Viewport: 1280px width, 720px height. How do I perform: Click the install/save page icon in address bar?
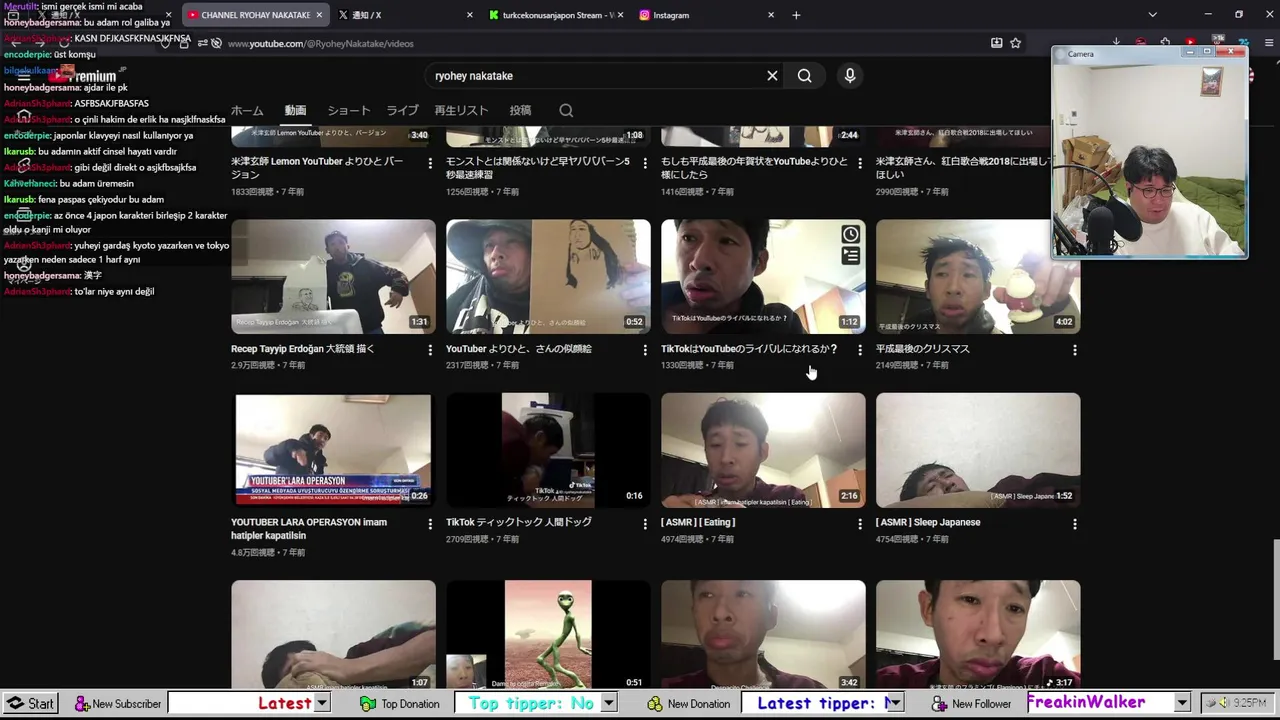pyautogui.click(x=996, y=43)
